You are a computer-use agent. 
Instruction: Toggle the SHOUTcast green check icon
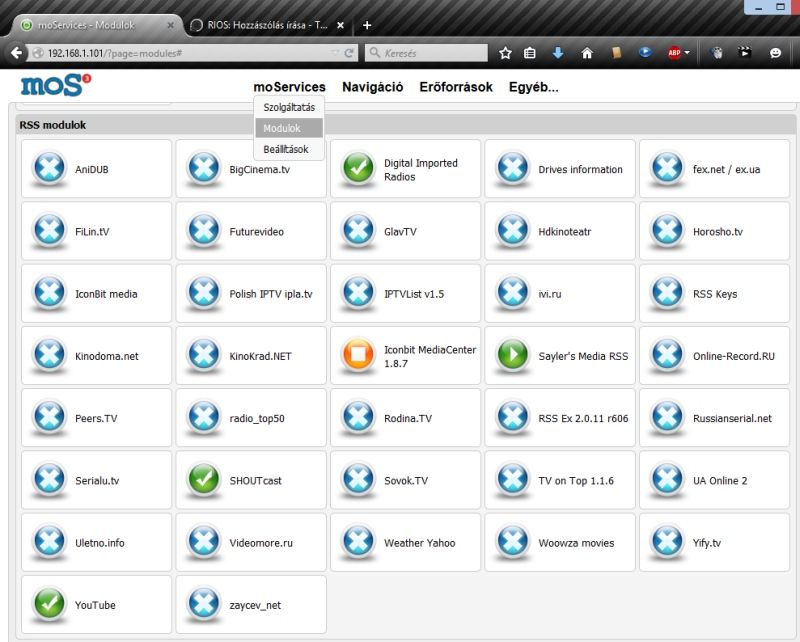[x=204, y=478]
